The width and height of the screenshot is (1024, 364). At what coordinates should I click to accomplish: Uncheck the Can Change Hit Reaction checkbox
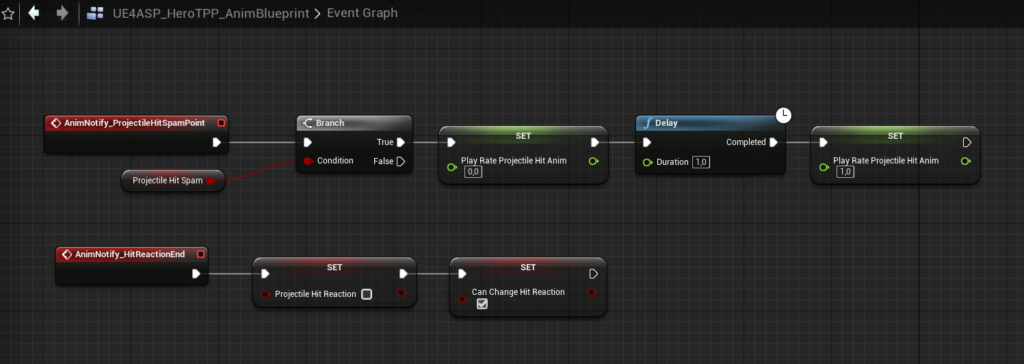[x=482, y=304]
